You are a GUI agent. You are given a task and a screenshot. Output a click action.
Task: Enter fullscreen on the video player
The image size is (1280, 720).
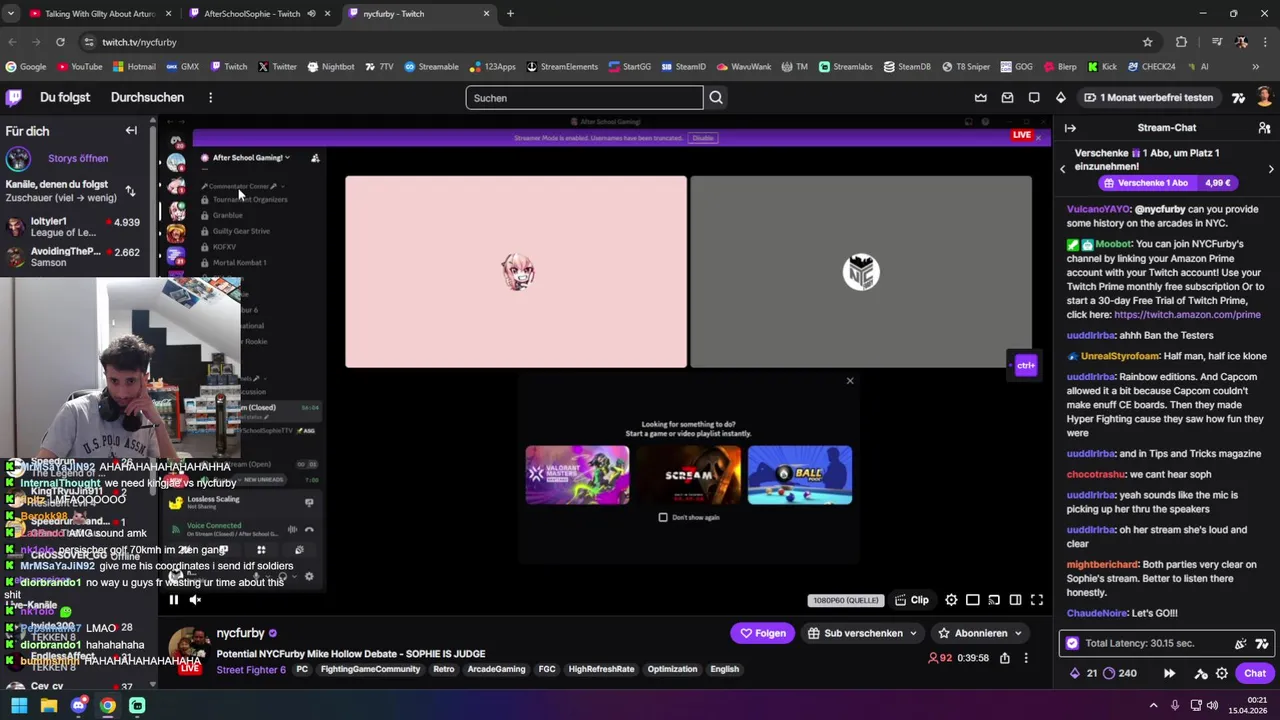point(1037,600)
